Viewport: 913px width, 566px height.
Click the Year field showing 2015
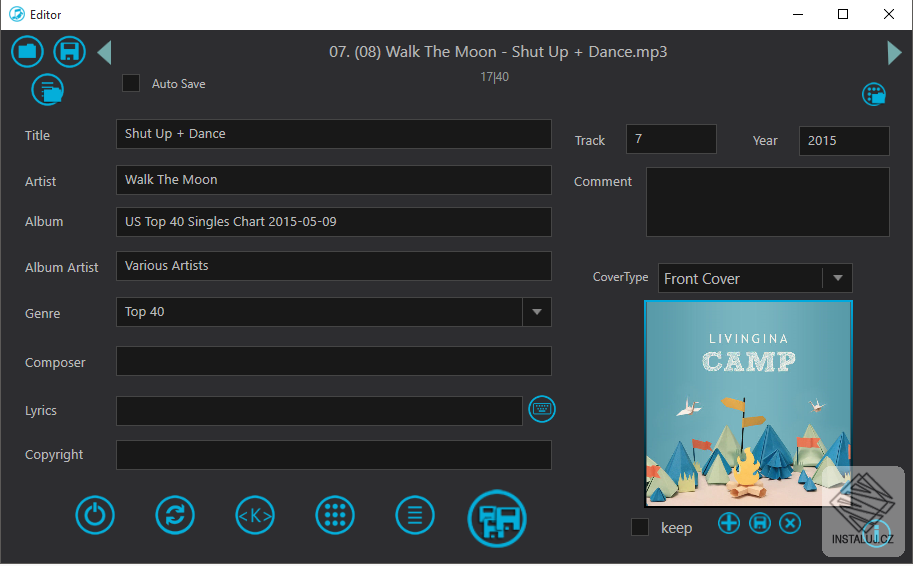pyautogui.click(x=844, y=141)
